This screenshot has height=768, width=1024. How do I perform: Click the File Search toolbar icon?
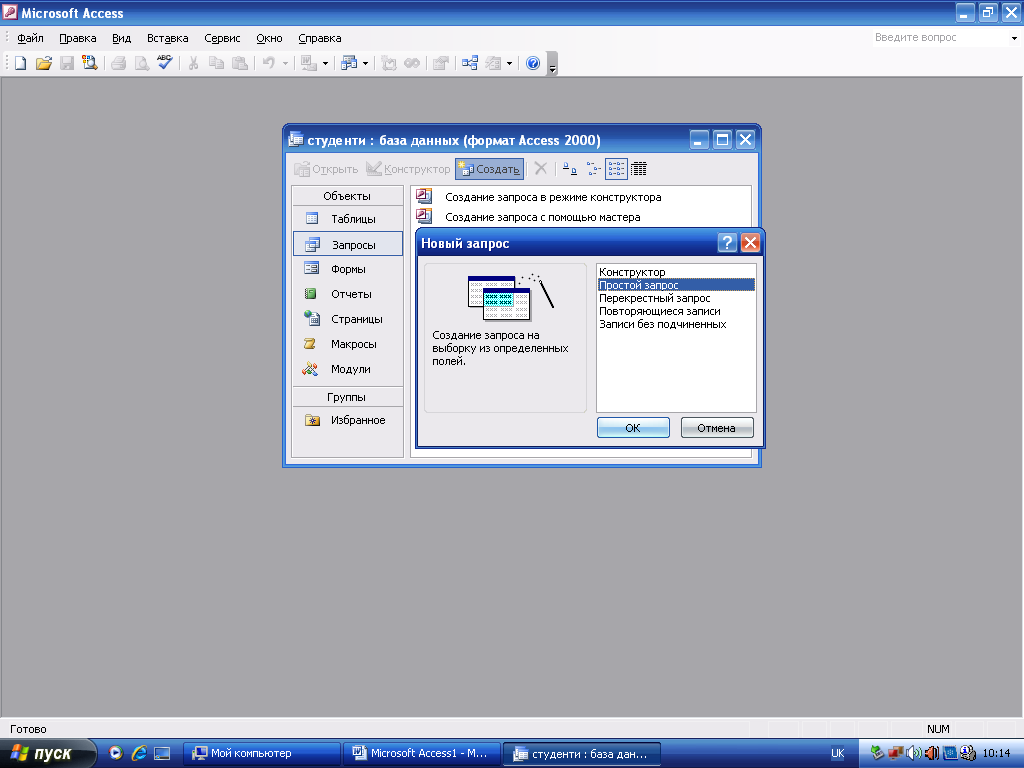89,63
